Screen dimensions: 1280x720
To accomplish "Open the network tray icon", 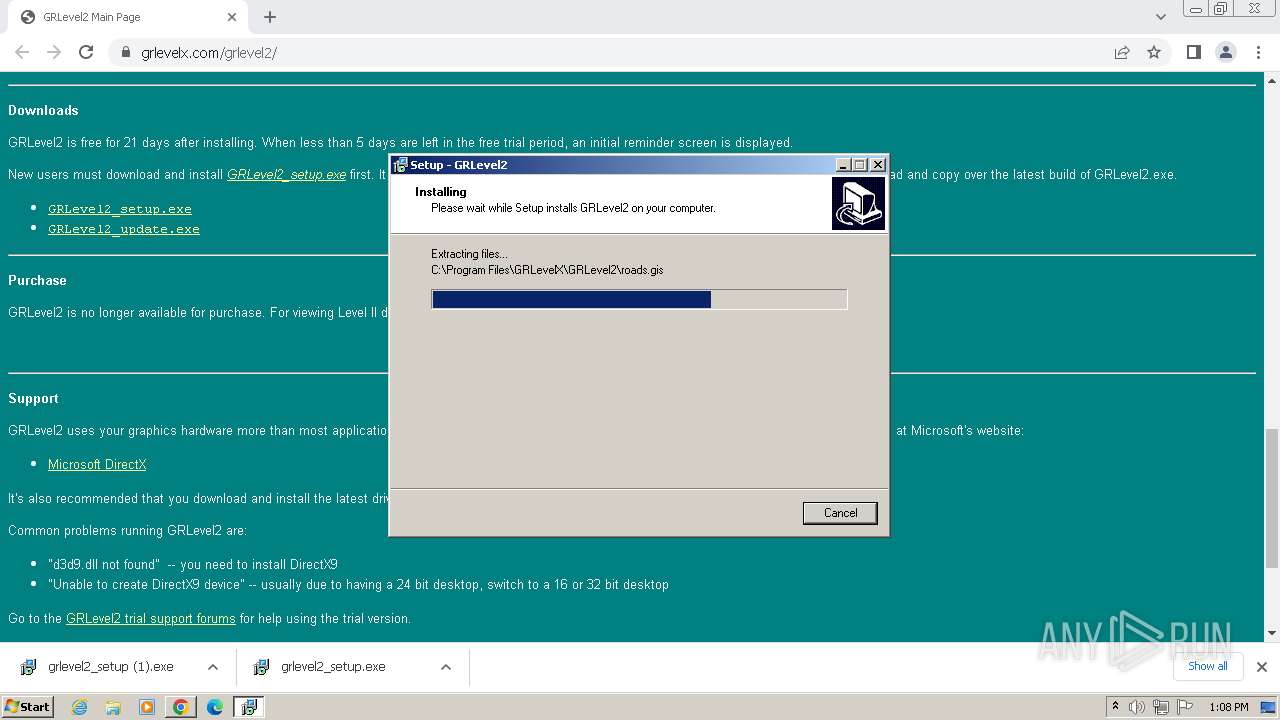I will 1161,707.
